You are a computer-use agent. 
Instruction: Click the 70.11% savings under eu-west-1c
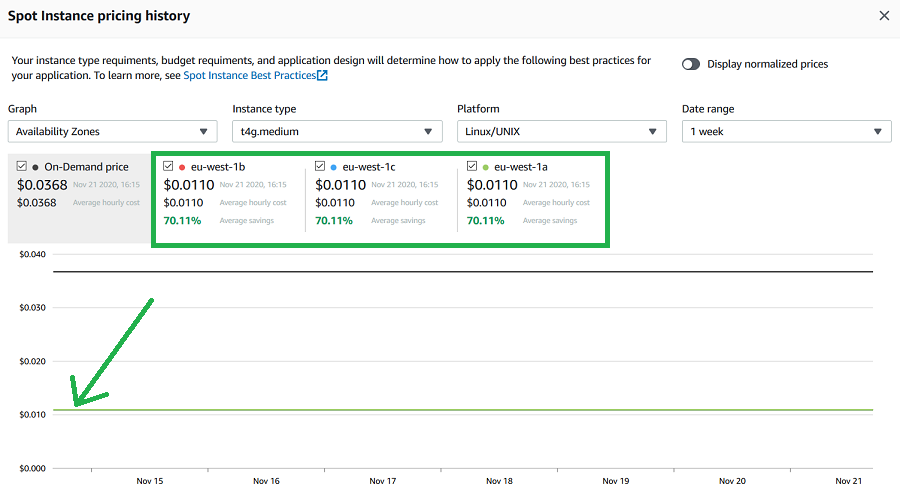pyautogui.click(x=333, y=220)
